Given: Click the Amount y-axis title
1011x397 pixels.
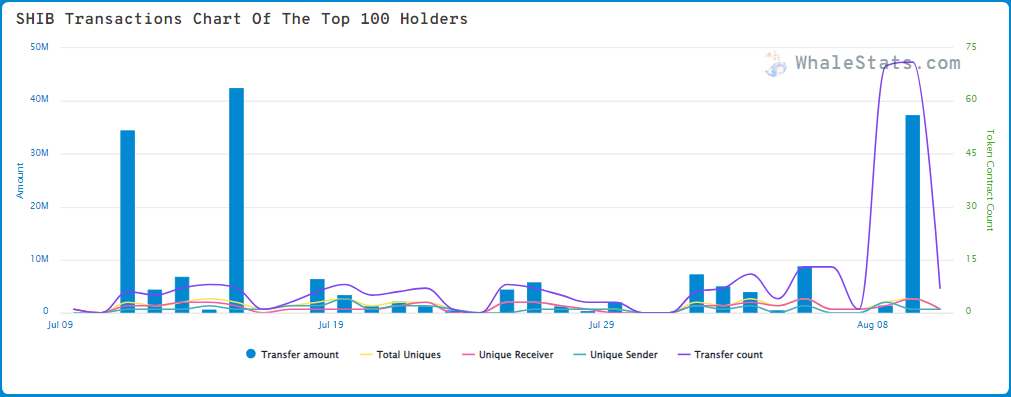Looking at the screenshot, I should [x=20, y=180].
